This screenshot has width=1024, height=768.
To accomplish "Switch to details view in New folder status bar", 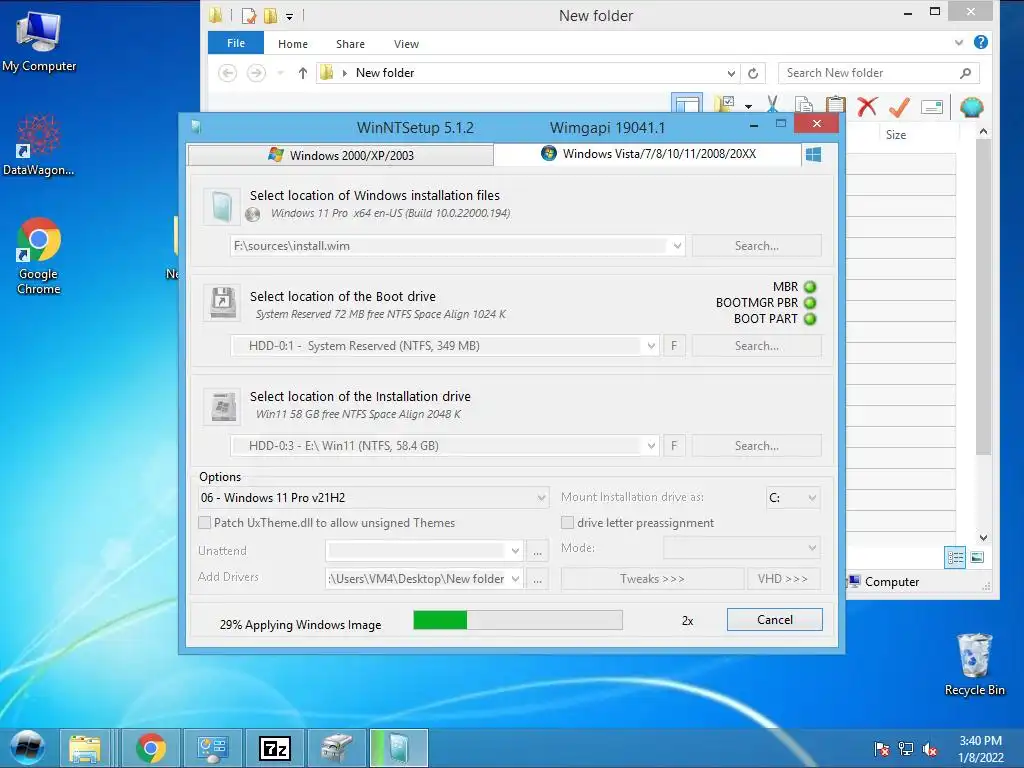I will [955, 557].
